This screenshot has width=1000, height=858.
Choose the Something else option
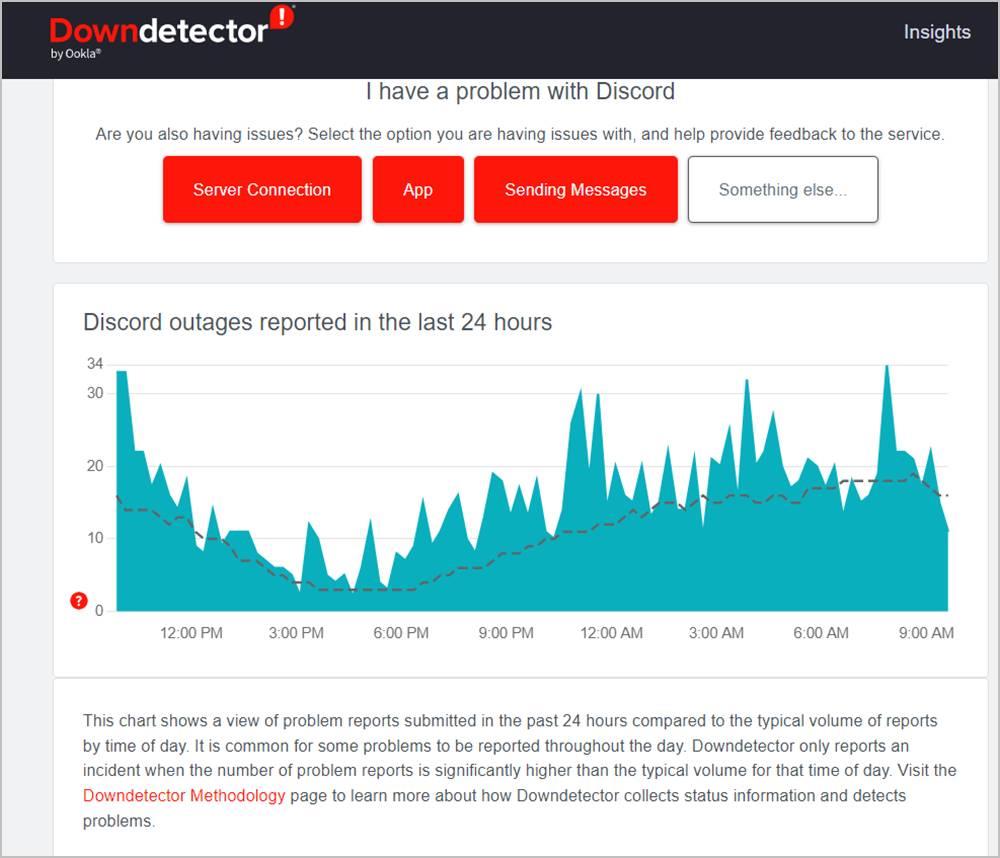(x=783, y=189)
